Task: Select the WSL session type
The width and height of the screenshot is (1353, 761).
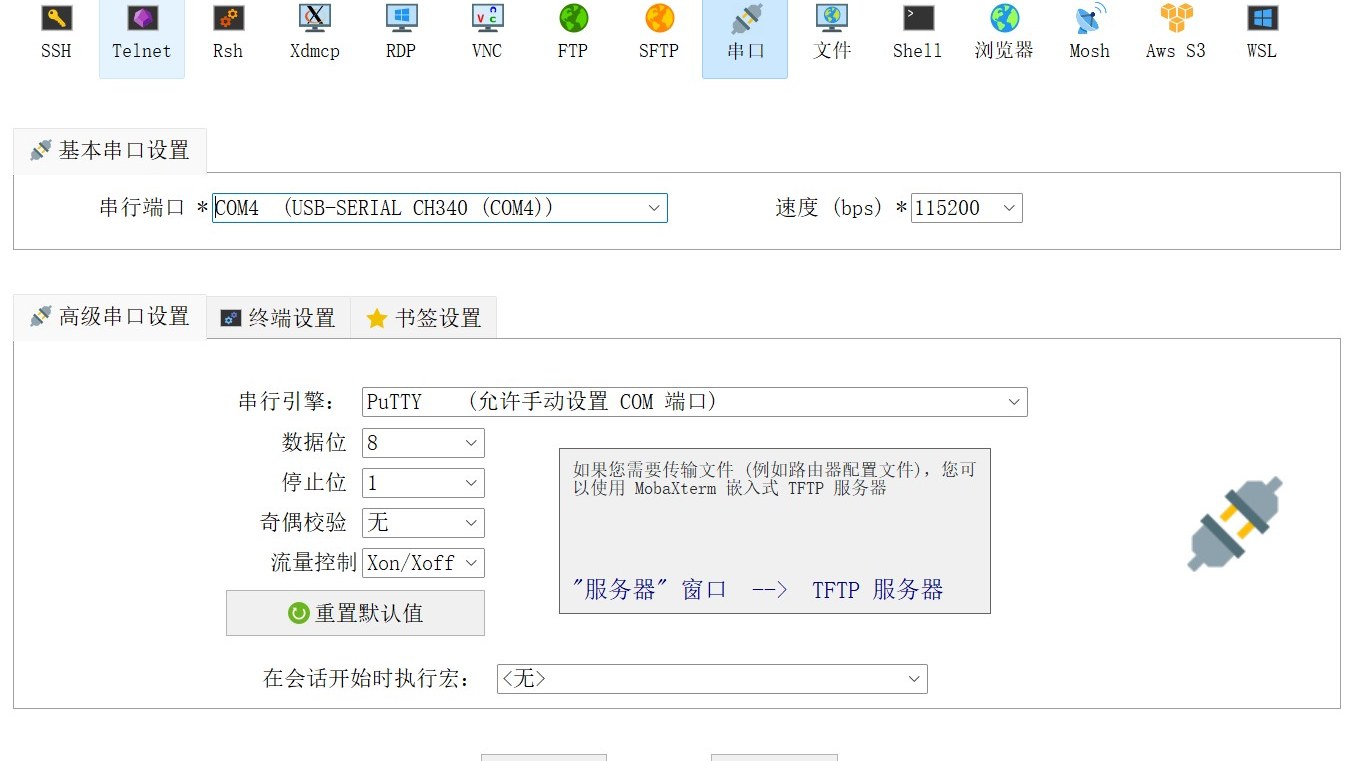Action: click(x=1262, y=33)
